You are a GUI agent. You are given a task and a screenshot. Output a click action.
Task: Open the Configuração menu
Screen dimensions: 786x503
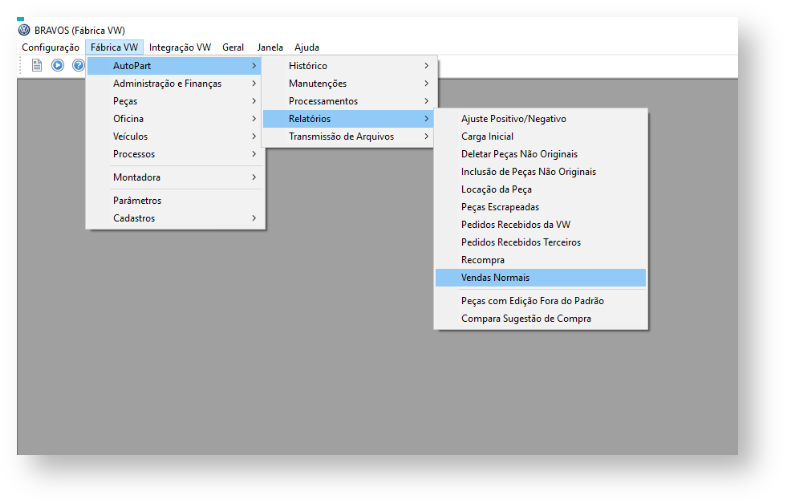click(x=50, y=47)
